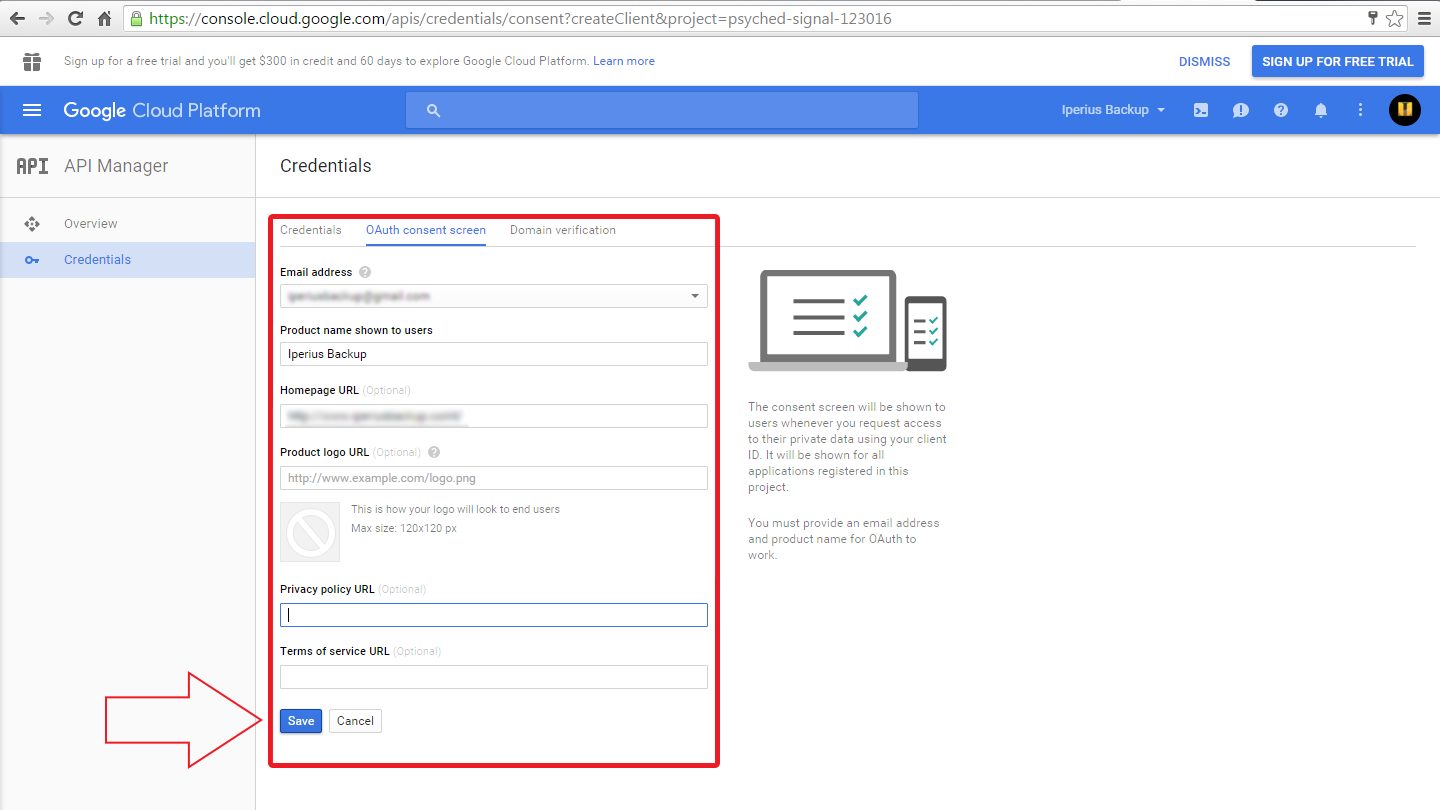Viewport: 1440px width, 810px height.
Task: Open the Help question mark icon
Action: coord(1281,110)
